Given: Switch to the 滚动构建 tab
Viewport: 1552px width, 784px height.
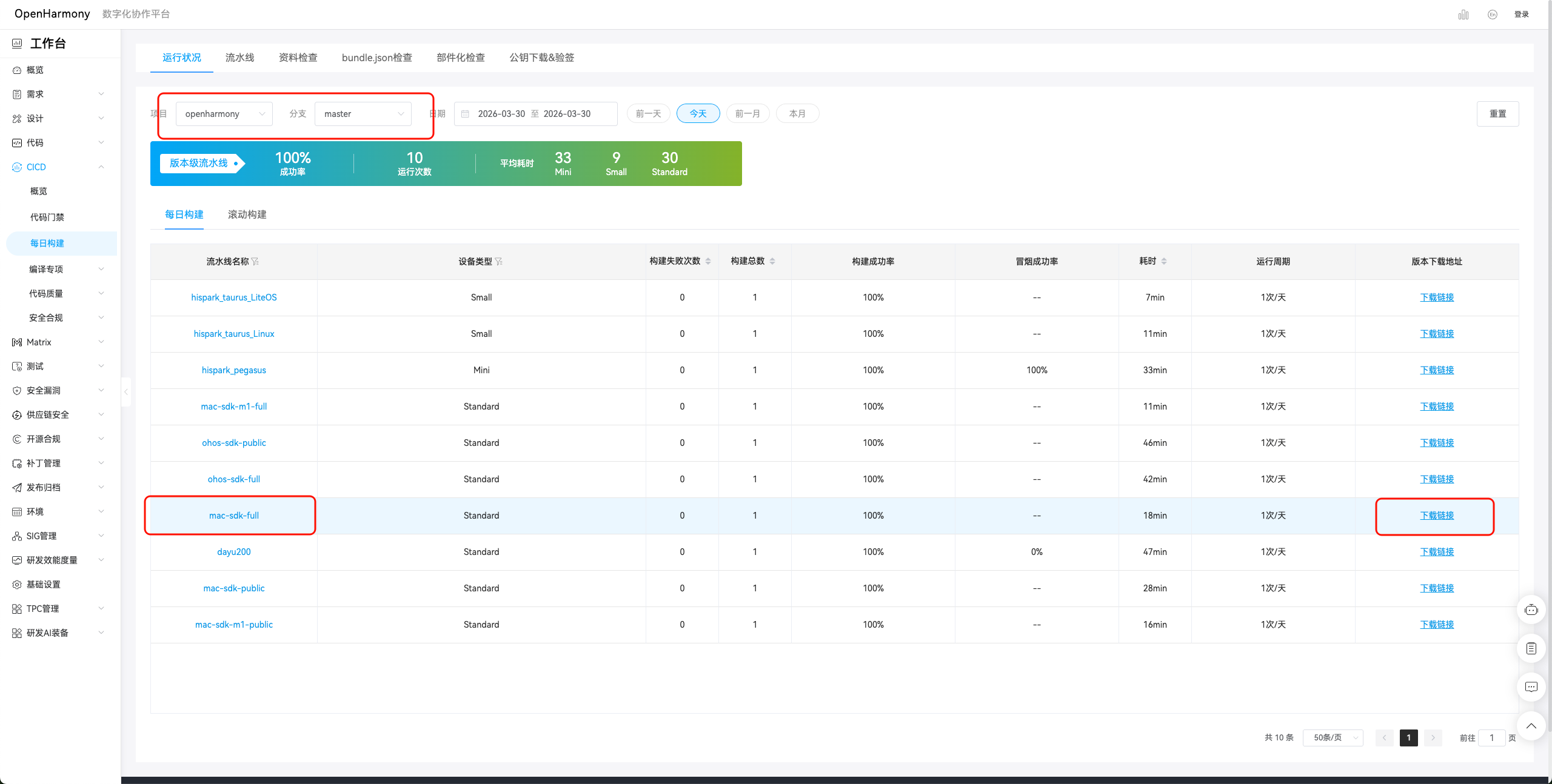Looking at the screenshot, I should click(247, 214).
